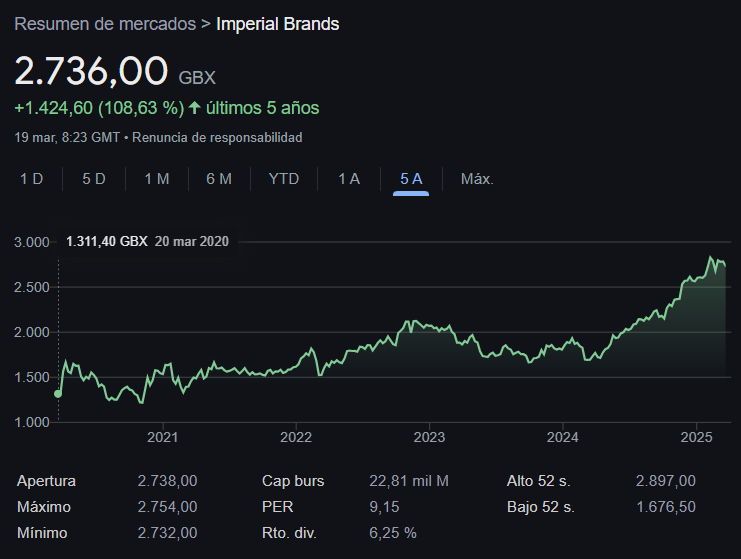Click the 2023 x-axis label
The width and height of the screenshot is (741, 559).
[x=429, y=437]
